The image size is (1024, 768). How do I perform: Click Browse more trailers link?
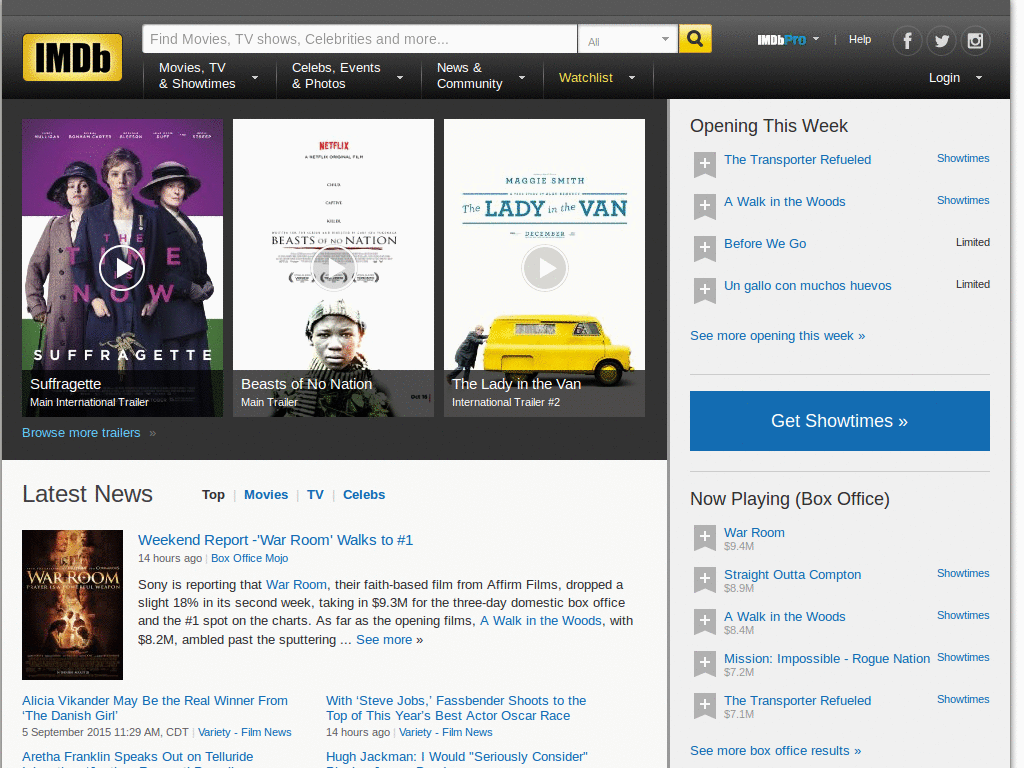[81, 433]
